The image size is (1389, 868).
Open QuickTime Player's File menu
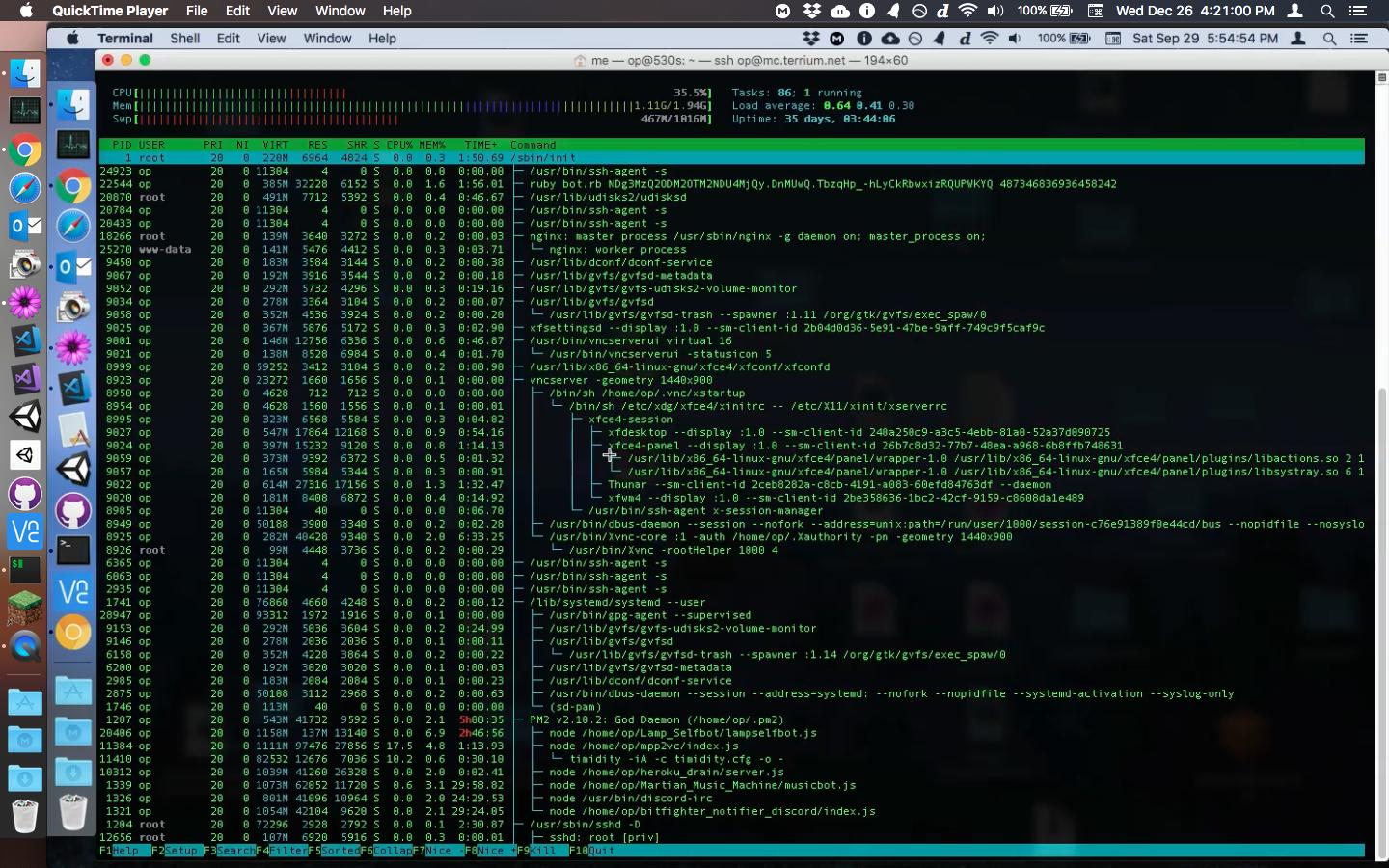tap(197, 11)
